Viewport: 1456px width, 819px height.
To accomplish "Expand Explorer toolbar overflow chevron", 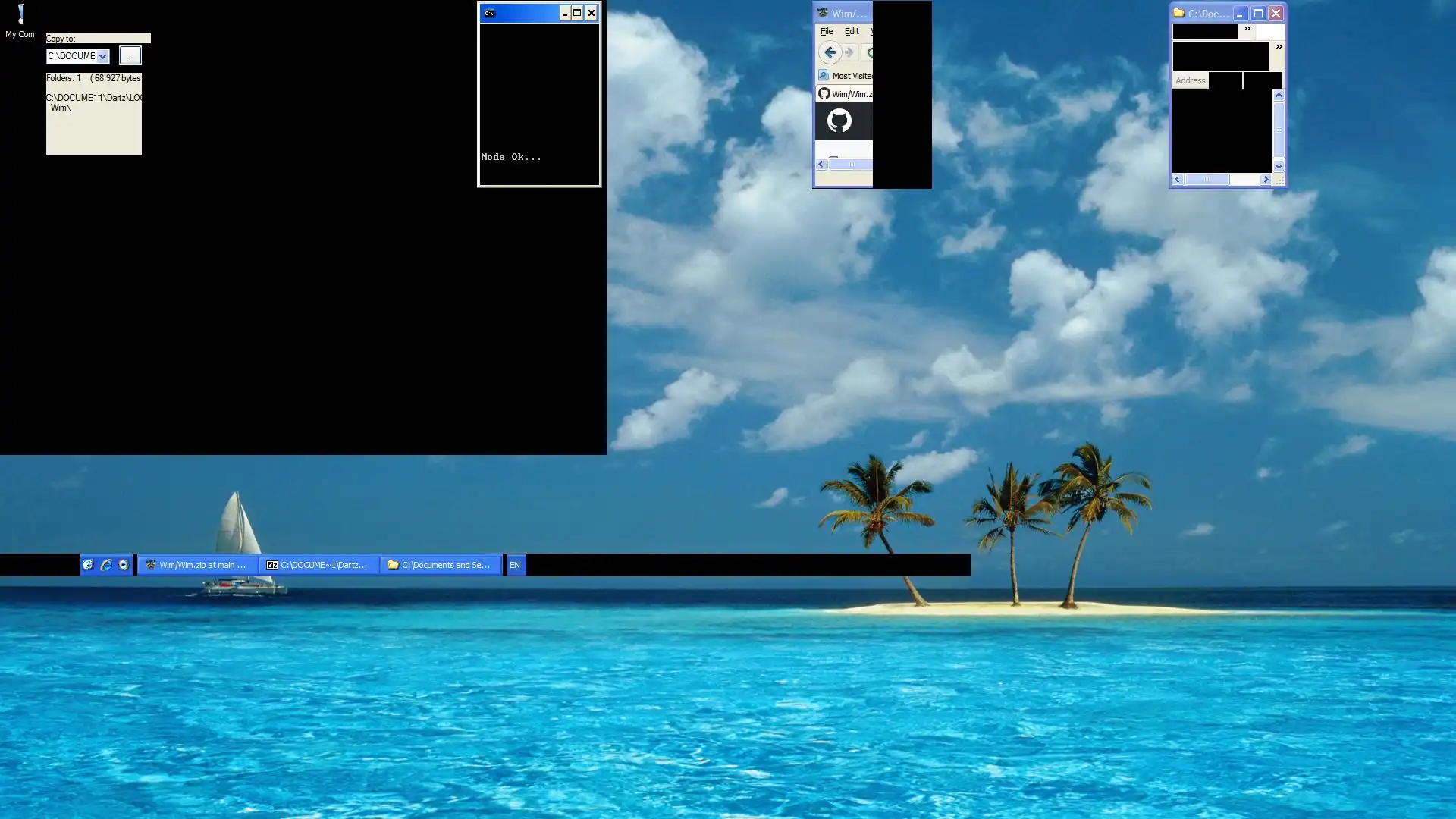I will click(x=1279, y=47).
